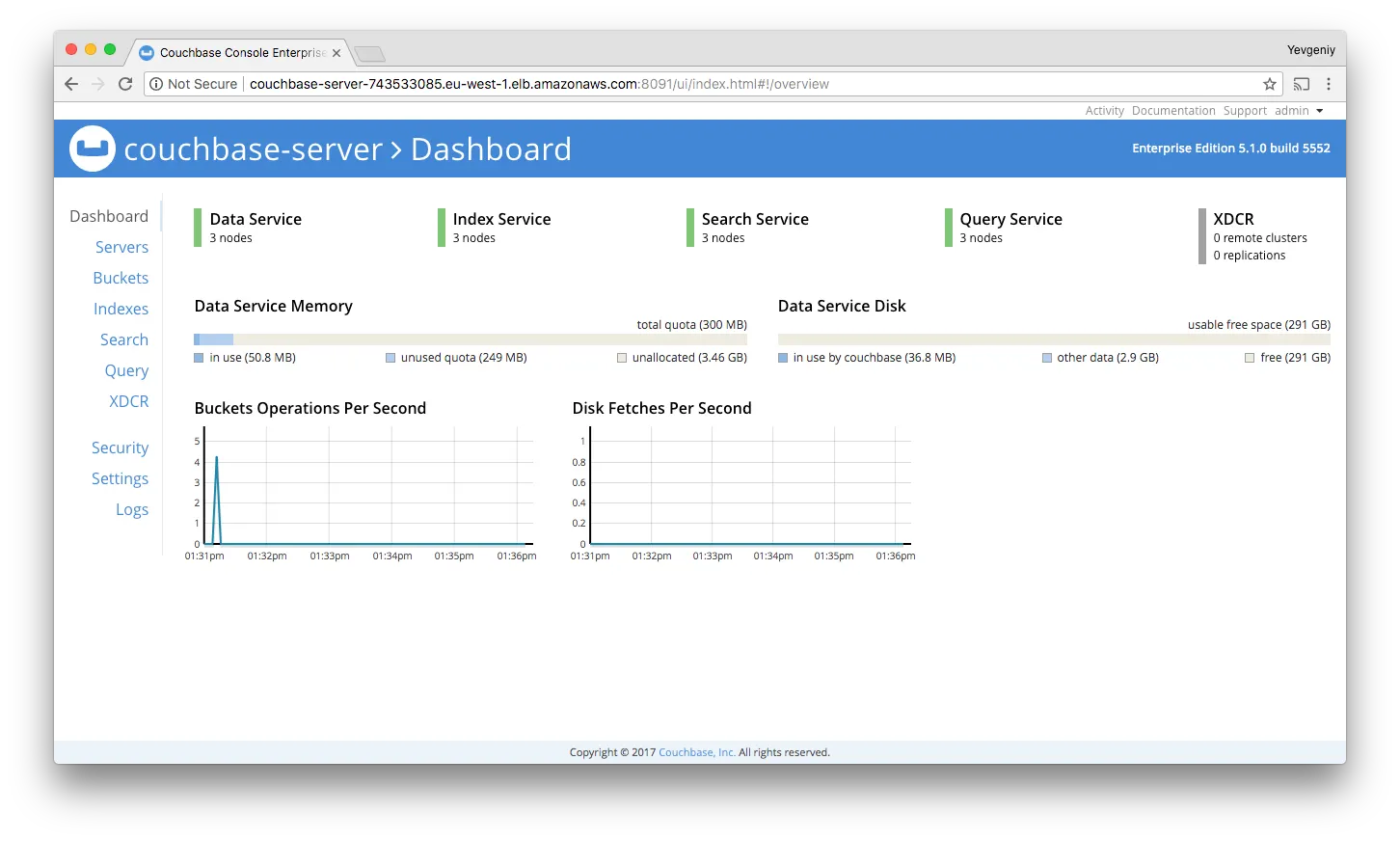The width and height of the screenshot is (1400, 841).
Task: Navigate to Servers in sidebar
Action: tap(121, 247)
